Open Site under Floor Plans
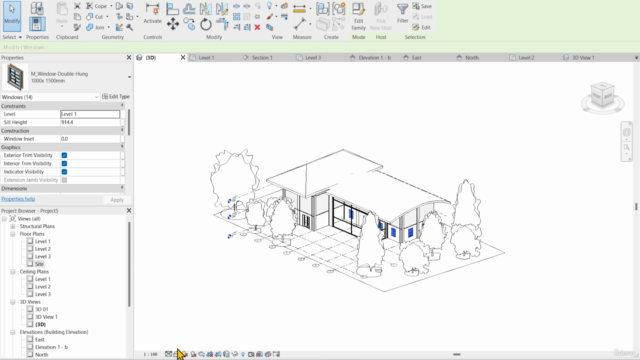This screenshot has width=640, height=360. (39, 264)
